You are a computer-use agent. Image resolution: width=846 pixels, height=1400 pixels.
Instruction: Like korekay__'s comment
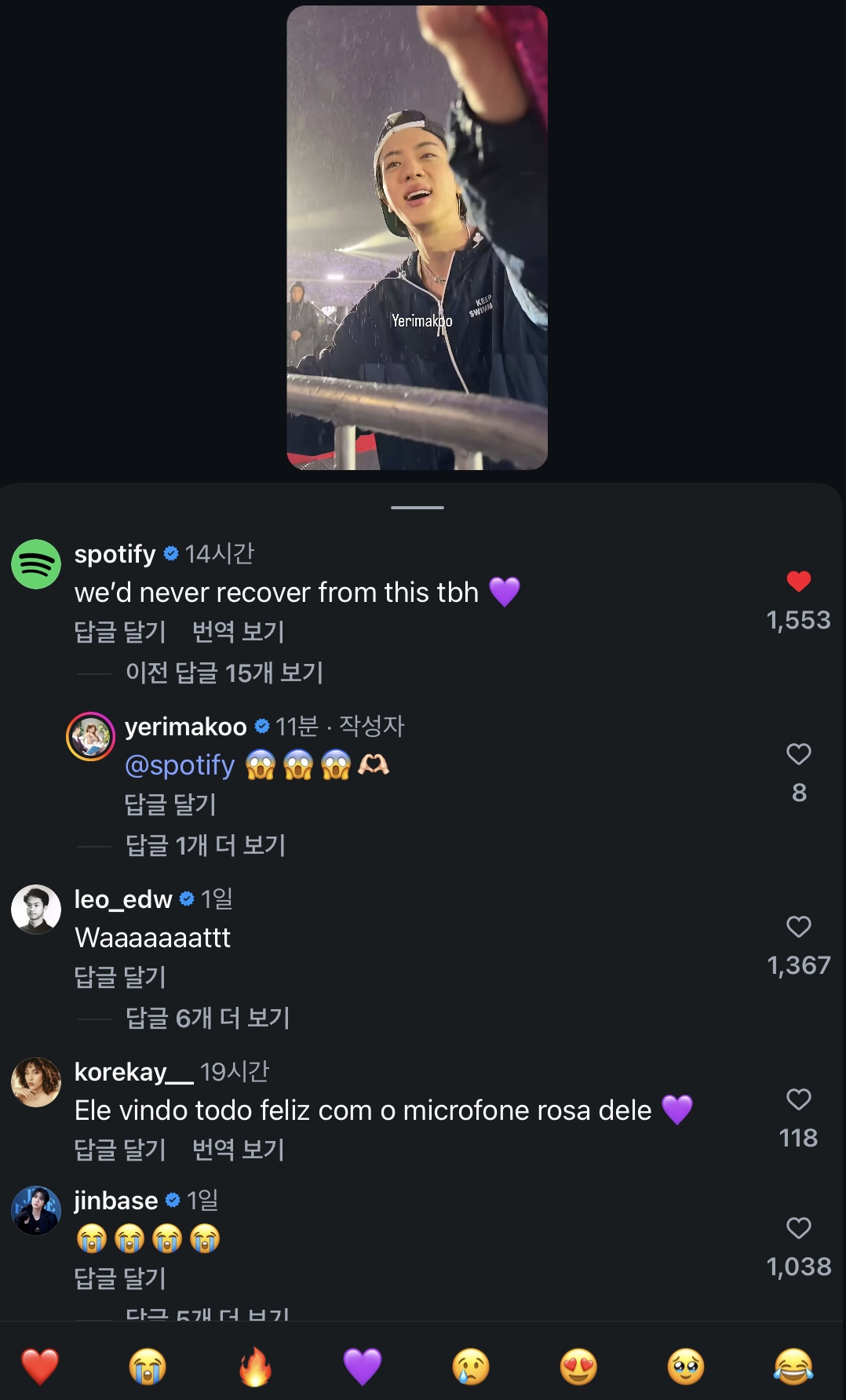pyautogui.click(x=798, y=1099)
